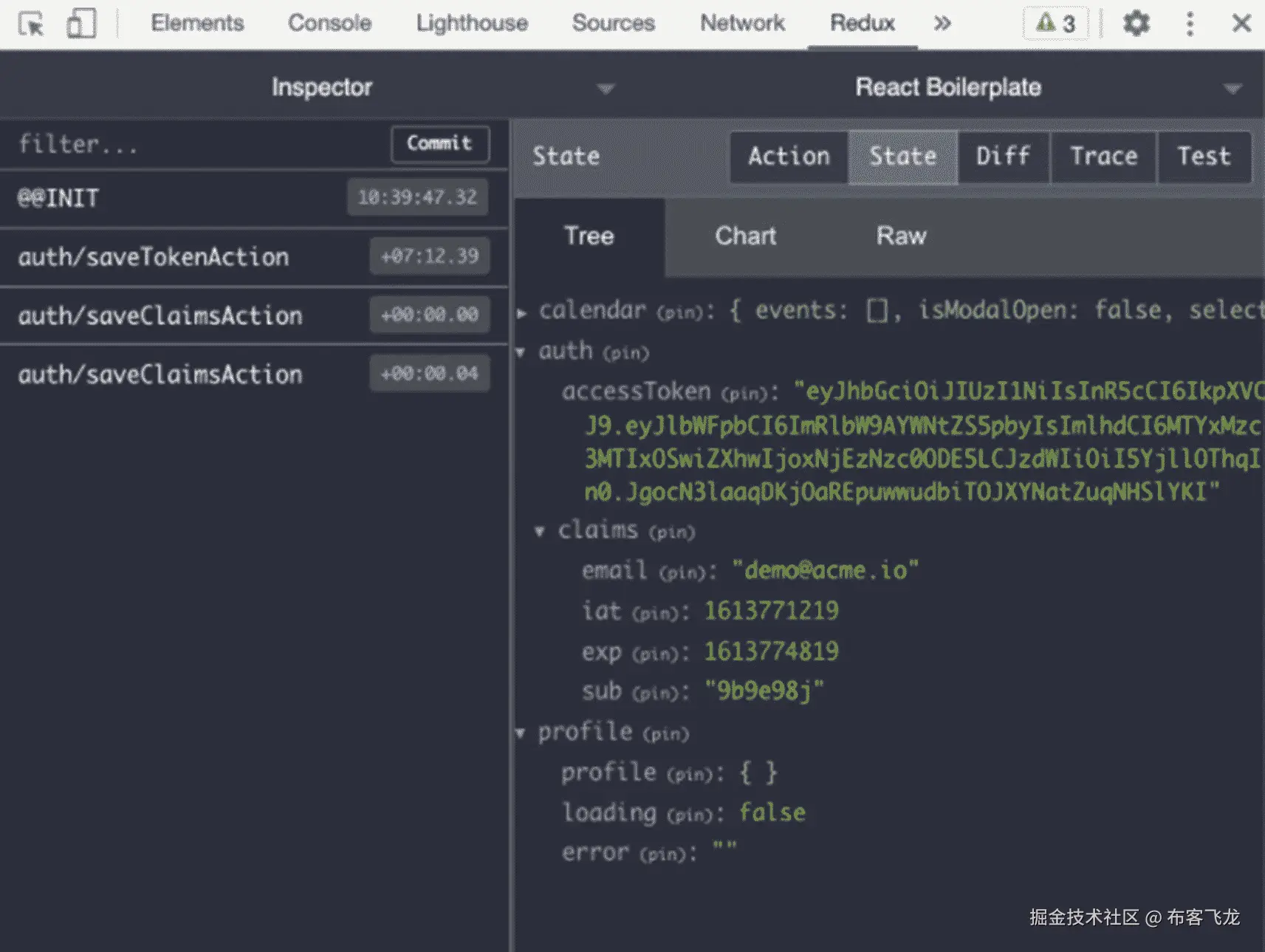Pin the loading key
Viewport: 1265px width, 952px height.
point(690,815)
